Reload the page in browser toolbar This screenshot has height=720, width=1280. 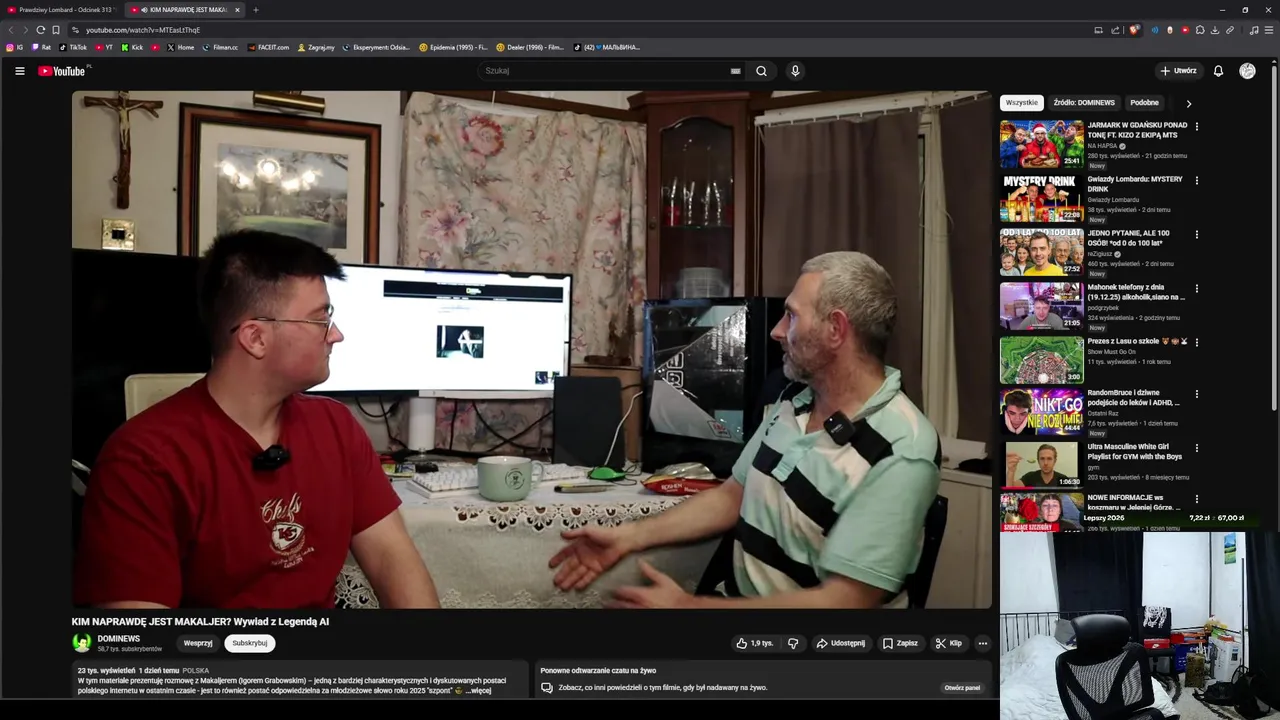point(40,30)
